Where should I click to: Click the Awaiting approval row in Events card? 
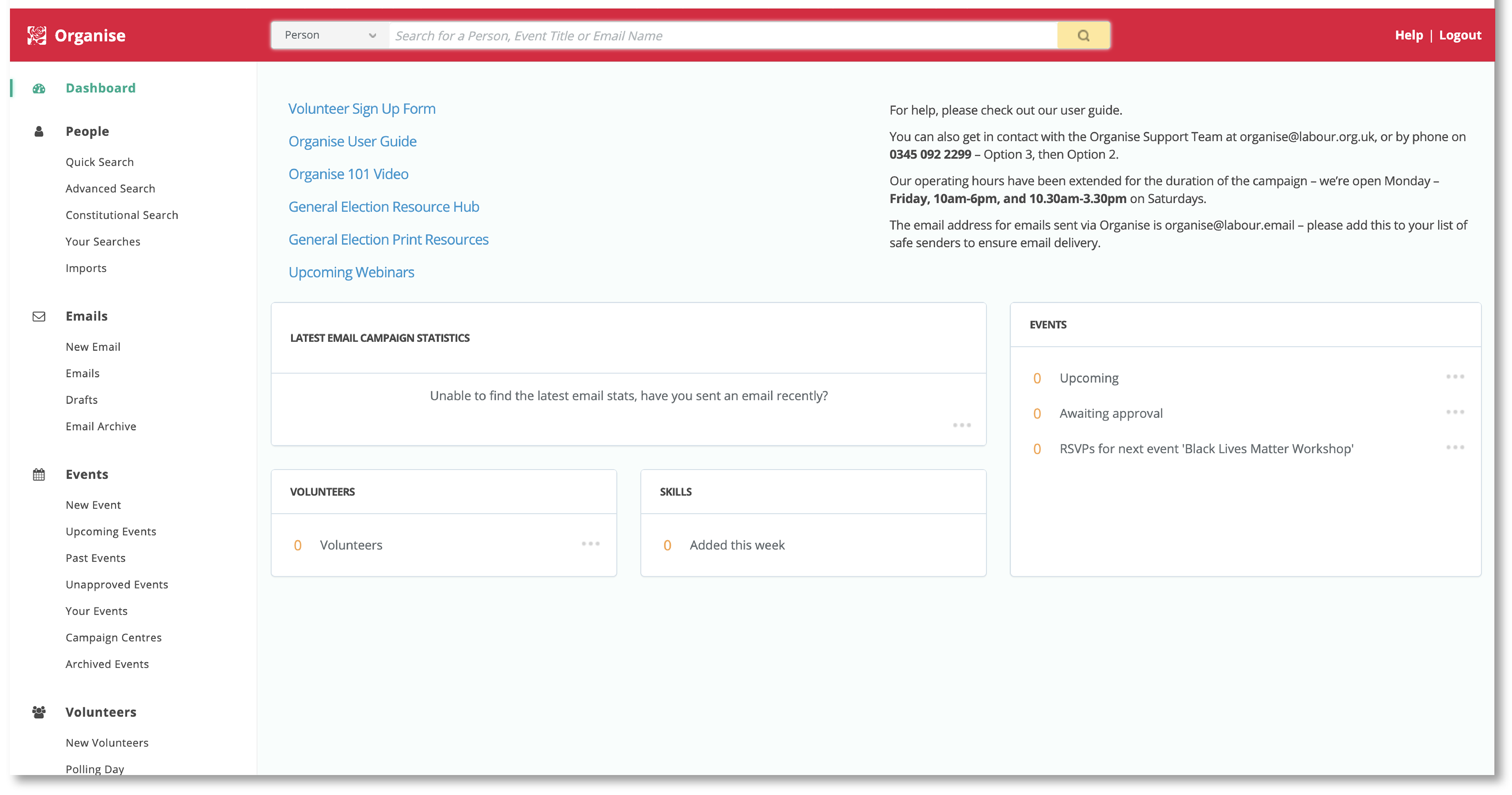coord(1245,413)
